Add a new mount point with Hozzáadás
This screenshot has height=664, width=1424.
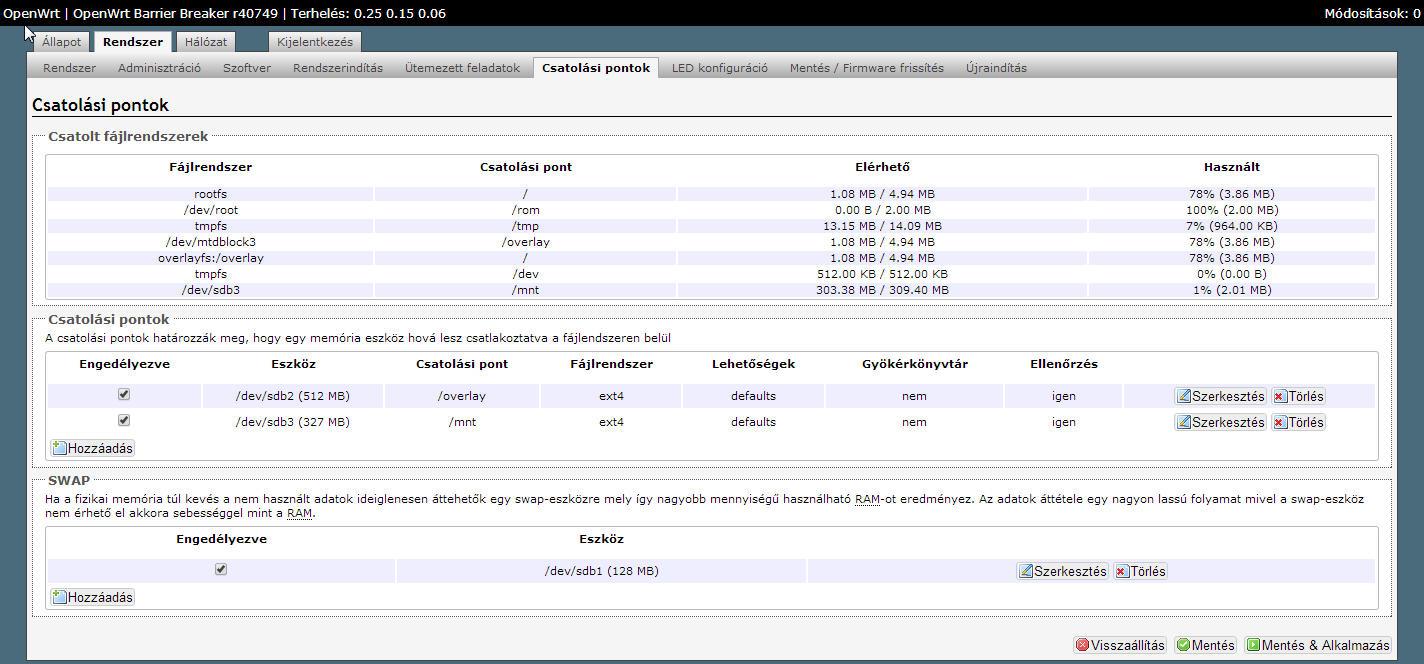click(92, 448)
